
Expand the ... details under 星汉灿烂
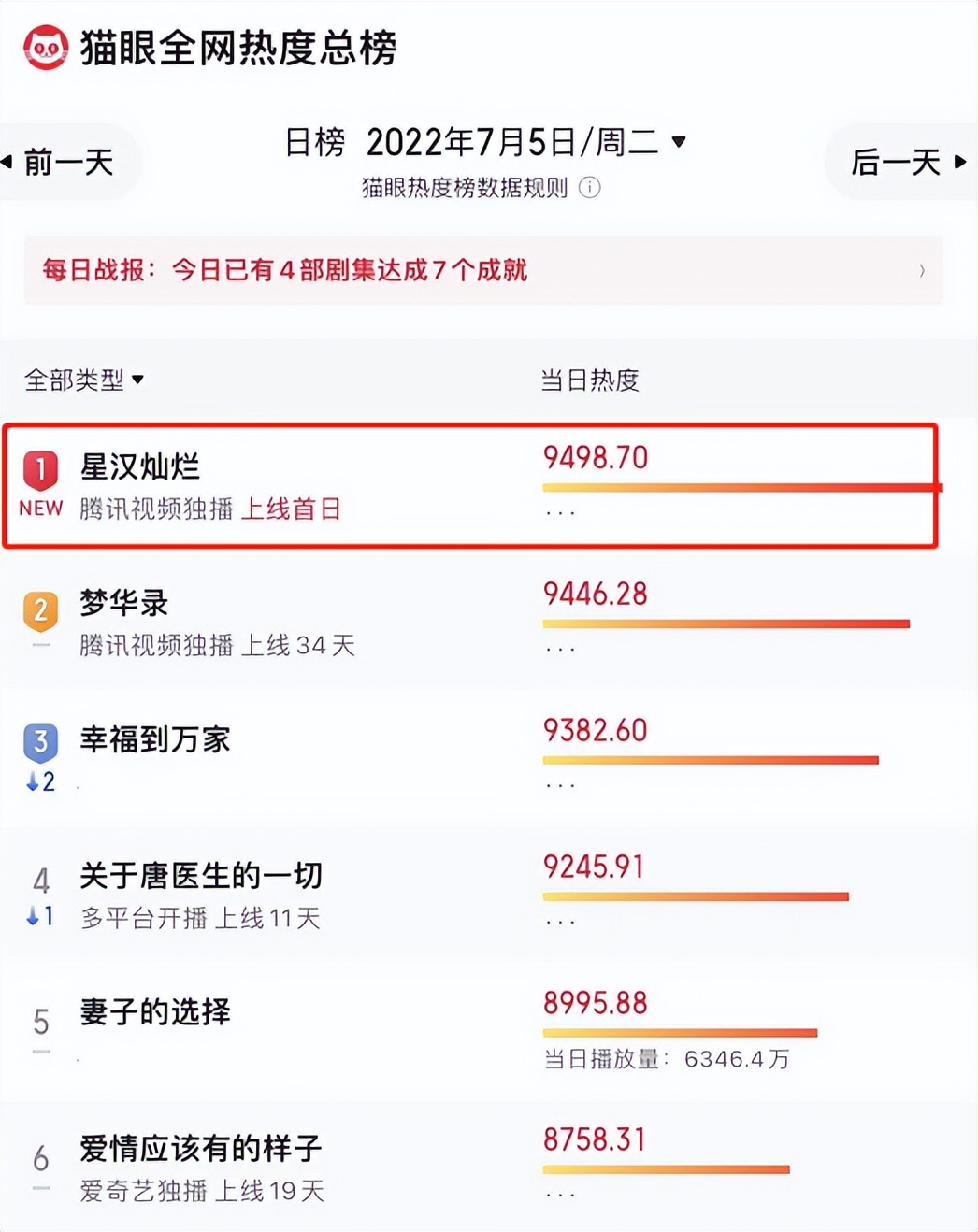click(x=560, y=511)
